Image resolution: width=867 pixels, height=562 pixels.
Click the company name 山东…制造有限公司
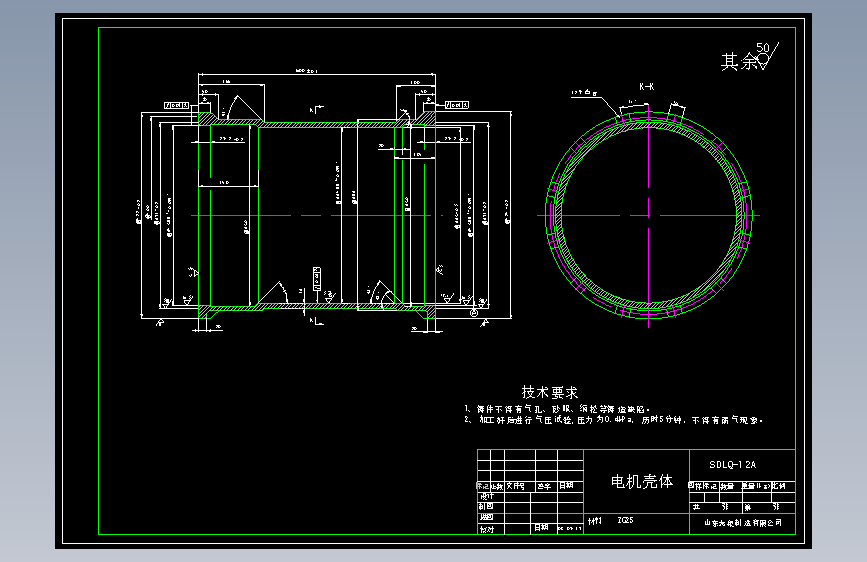point(743,523)
